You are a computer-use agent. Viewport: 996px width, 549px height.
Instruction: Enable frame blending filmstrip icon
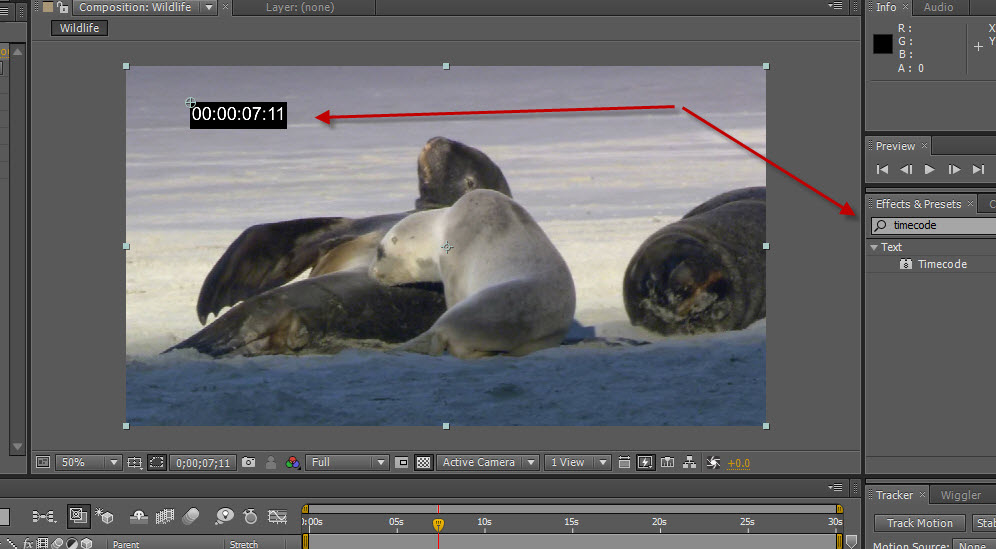pyautogui.click(x=165, y=517)
